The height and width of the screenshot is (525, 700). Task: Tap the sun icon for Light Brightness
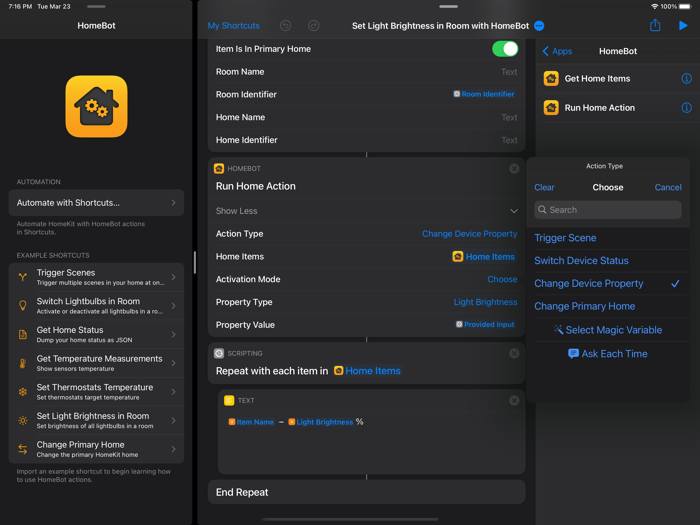[x=23, y=420]
